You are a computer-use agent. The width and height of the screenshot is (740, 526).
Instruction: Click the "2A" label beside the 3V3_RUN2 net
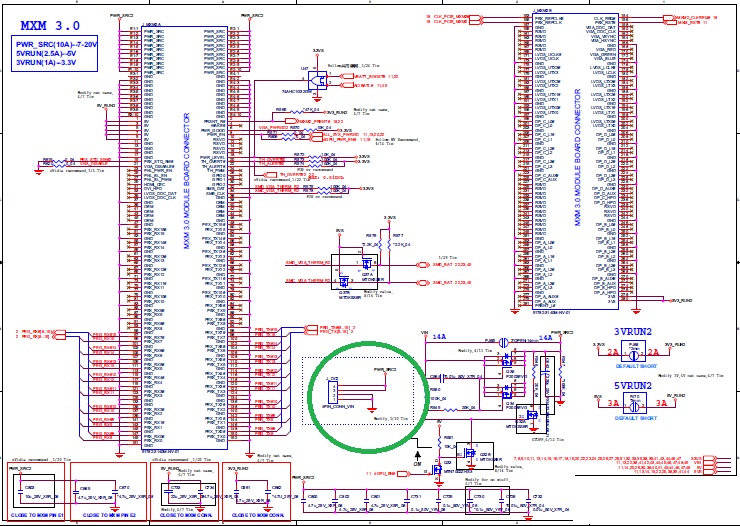click(654, 352)
